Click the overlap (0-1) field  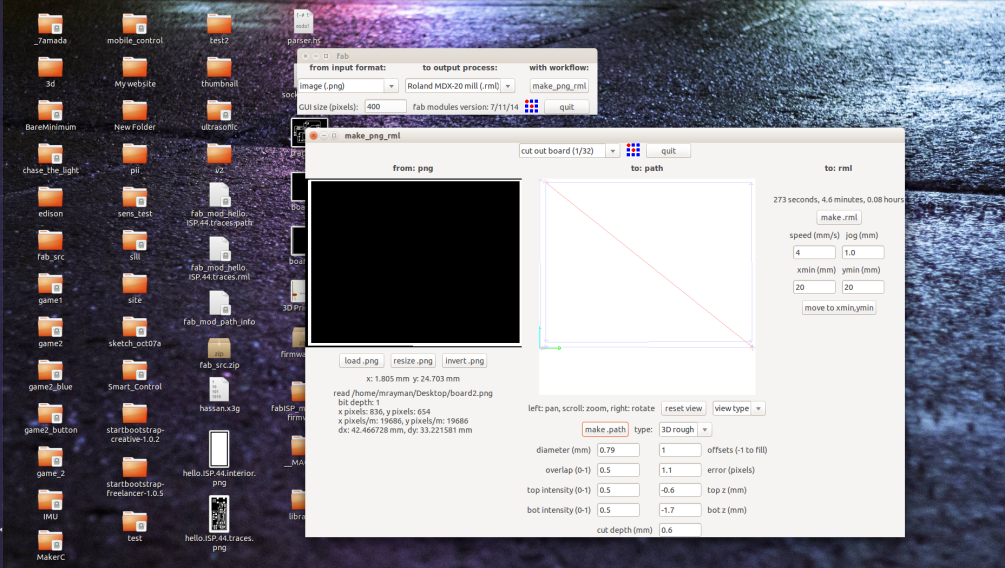pyautogui.click(x=619, y=470)
